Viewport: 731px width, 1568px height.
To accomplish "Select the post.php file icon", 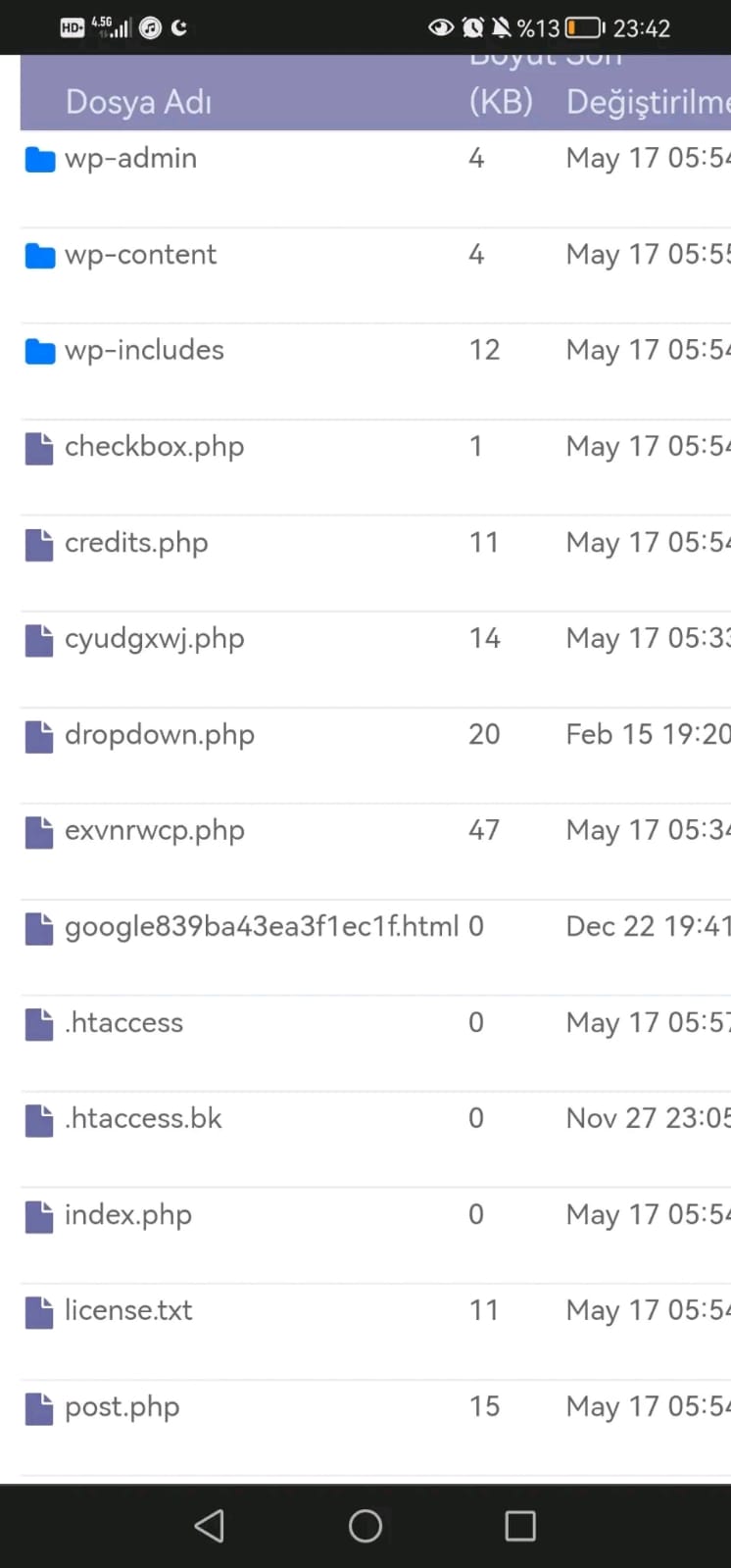I will [x=39, y=1408].
